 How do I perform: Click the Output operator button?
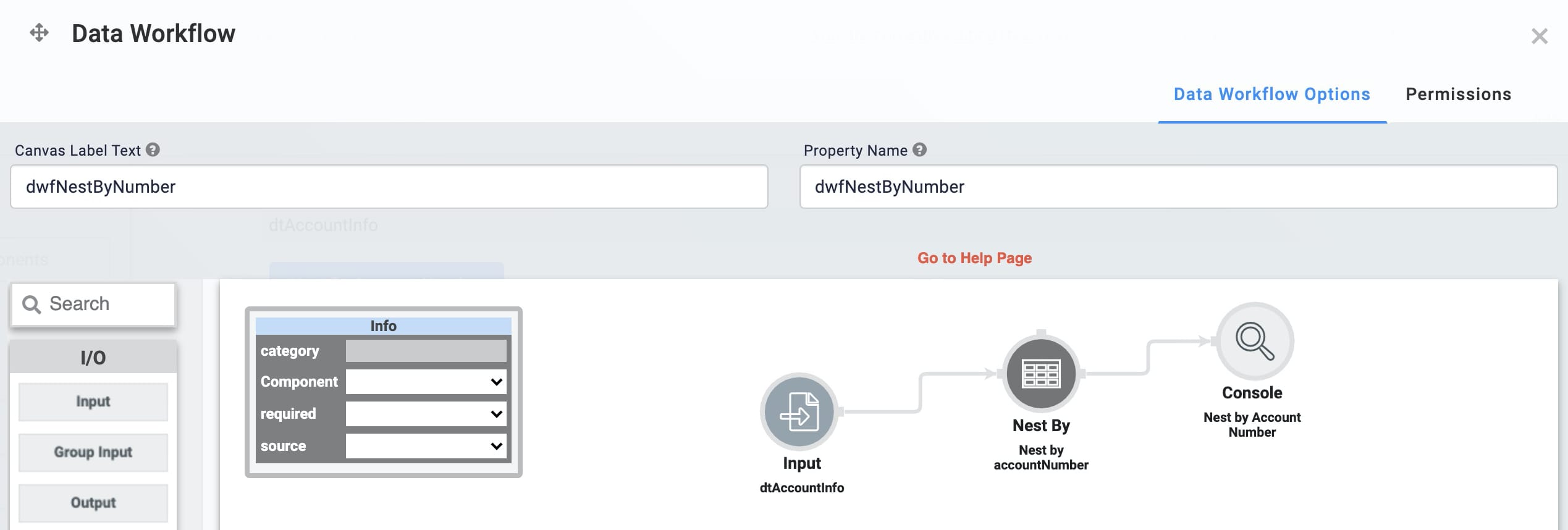[x=93, y=503]
